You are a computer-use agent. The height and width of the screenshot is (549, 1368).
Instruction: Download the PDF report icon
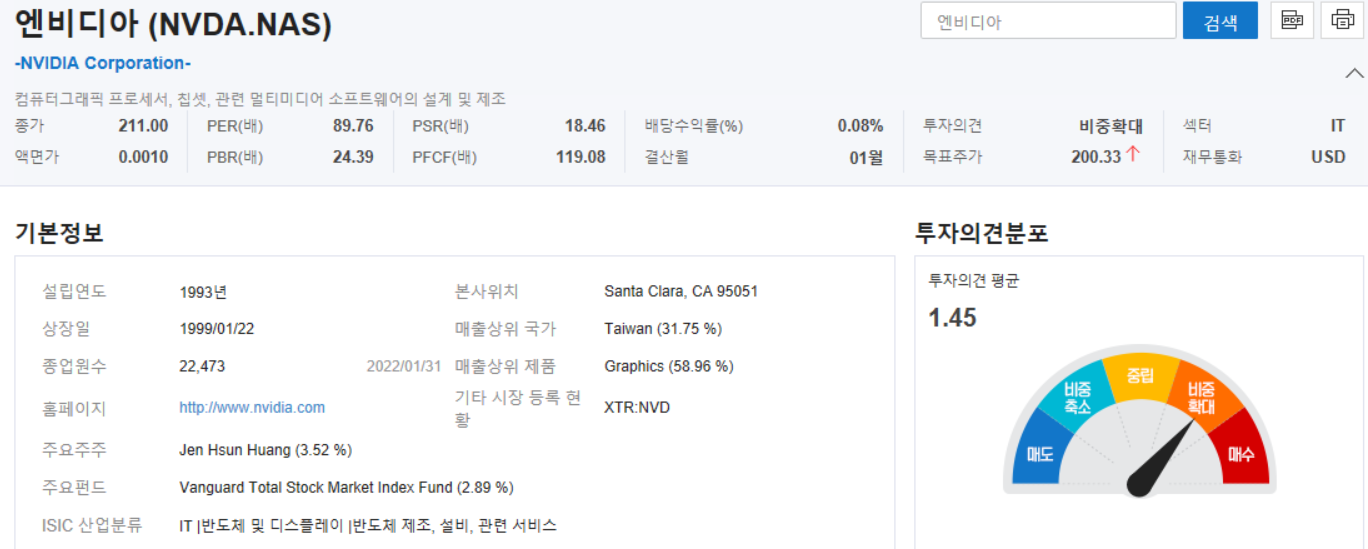click(x=1292, y=20)
